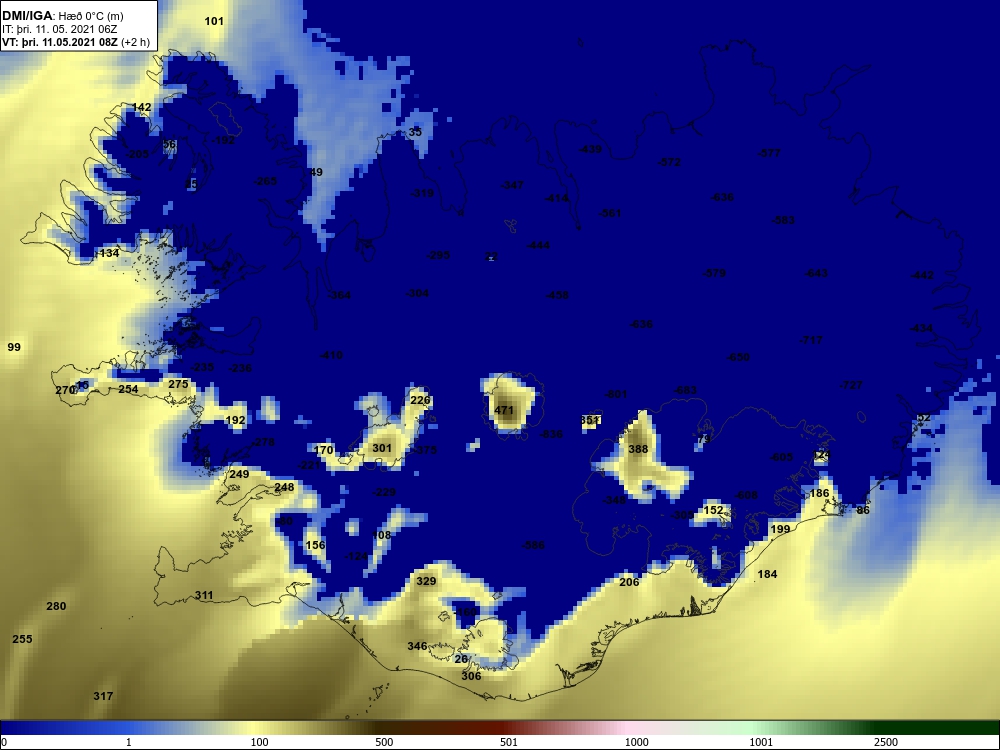The image size is (1000, 750).
Task: Click the map value 226
Action: coord(420,401)
